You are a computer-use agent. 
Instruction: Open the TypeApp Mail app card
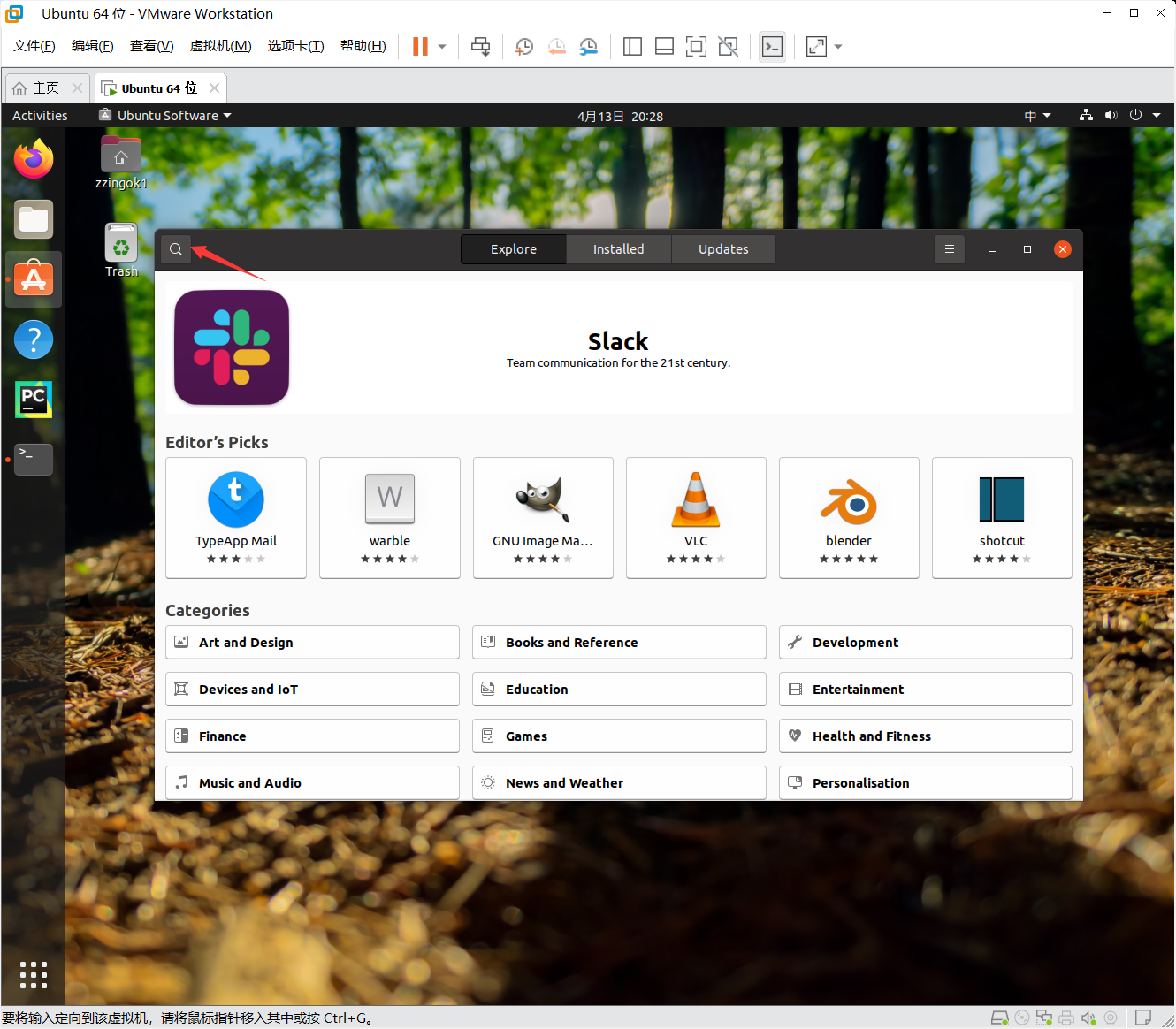click(236, 518)
